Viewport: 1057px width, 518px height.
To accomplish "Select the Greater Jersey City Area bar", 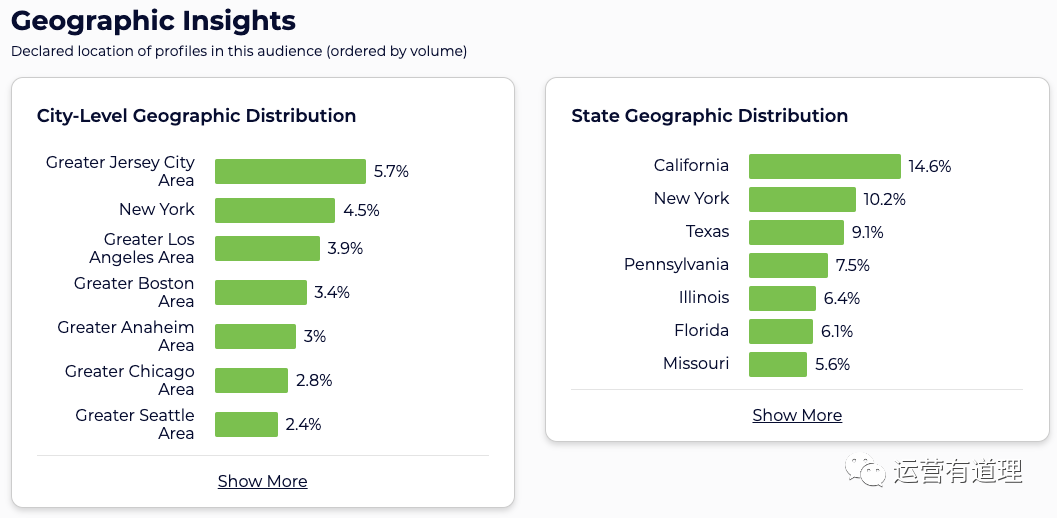I will [x=290, y=171].
